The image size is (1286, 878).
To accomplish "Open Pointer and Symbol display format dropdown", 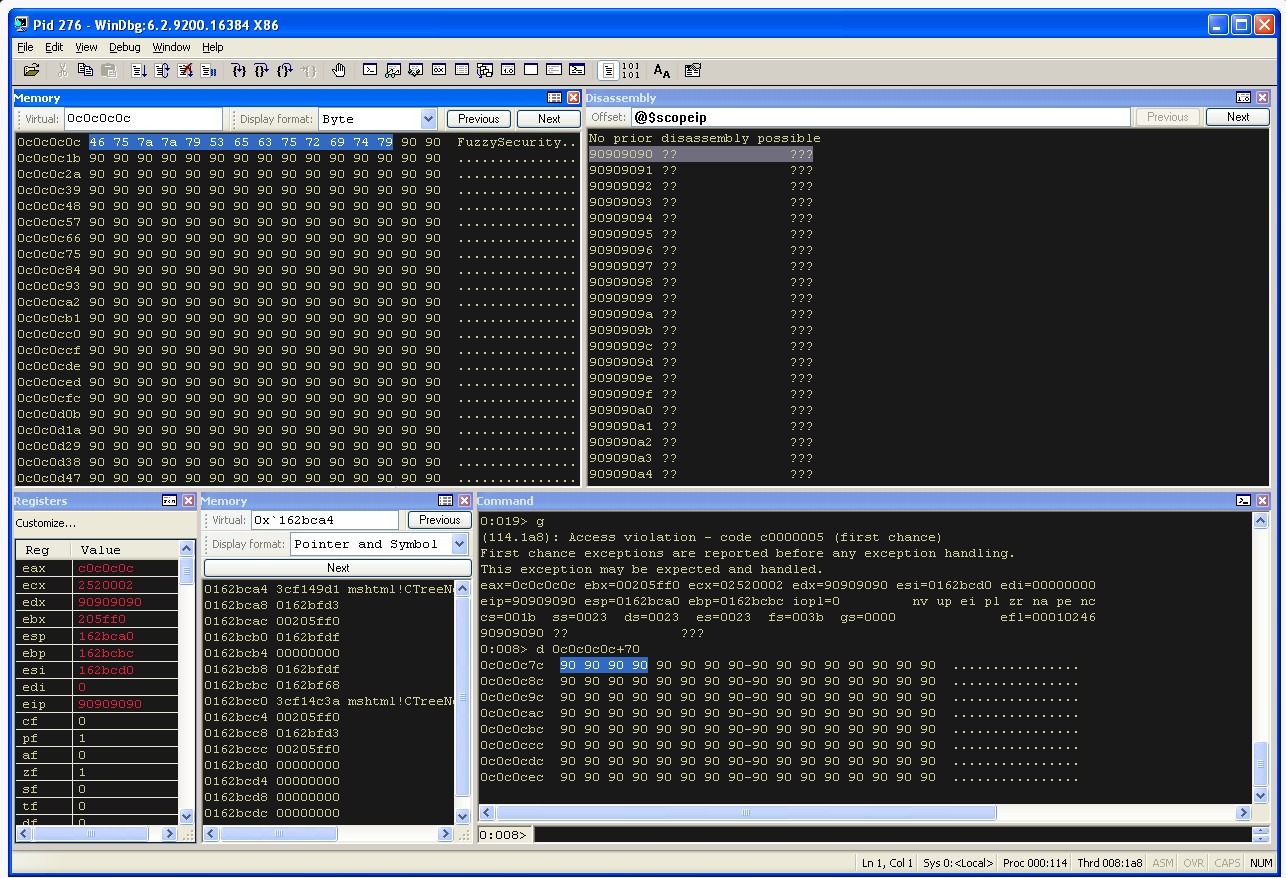I will coord(460,544).
